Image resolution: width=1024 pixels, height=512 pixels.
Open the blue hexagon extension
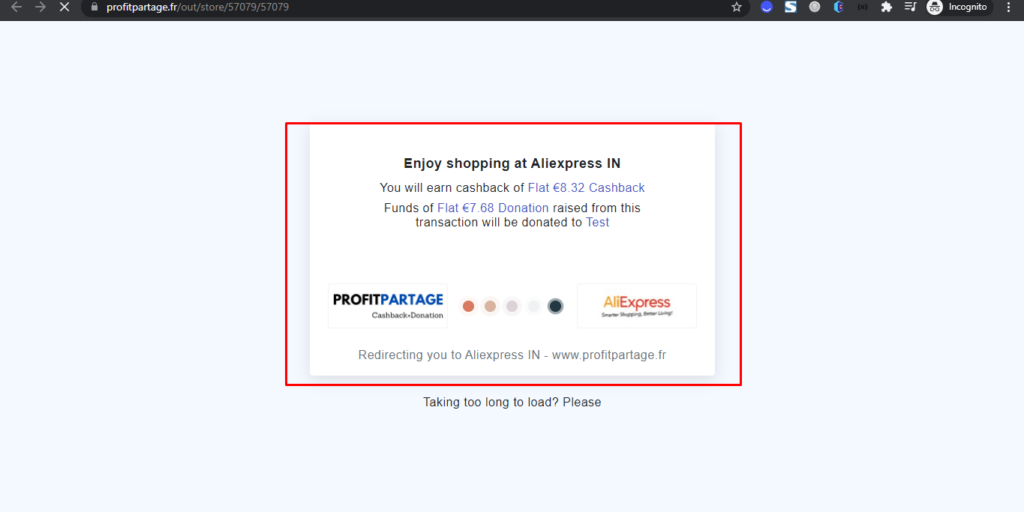click(839, 7)
